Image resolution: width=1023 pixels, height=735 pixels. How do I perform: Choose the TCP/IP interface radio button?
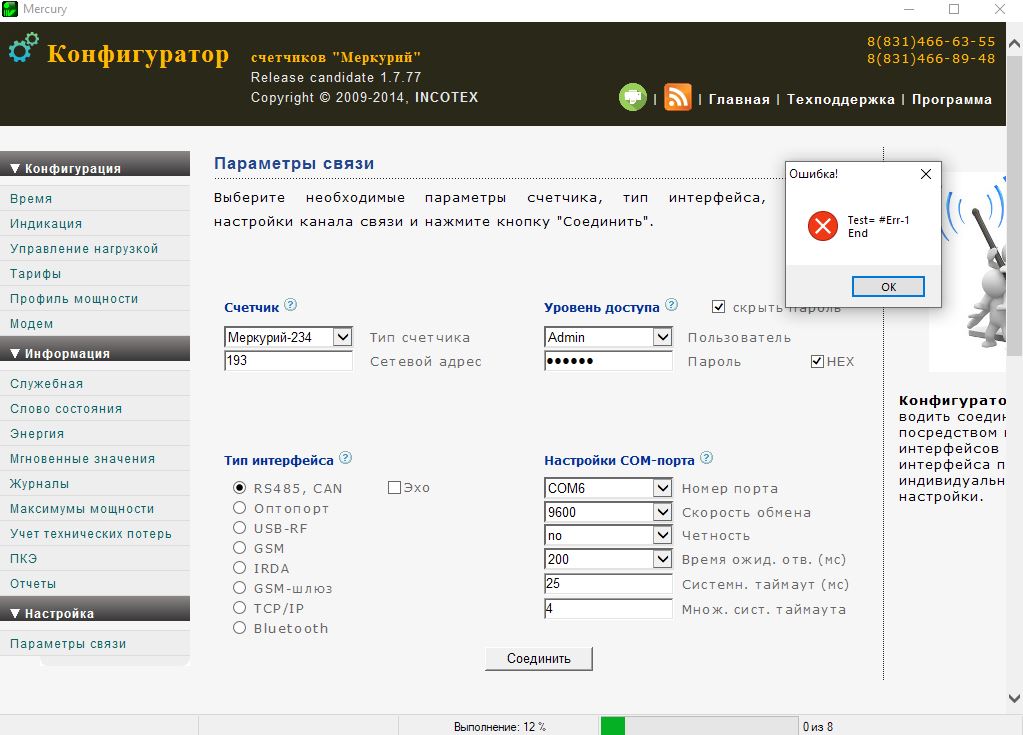pyautogui.click(x=240, y=608)
